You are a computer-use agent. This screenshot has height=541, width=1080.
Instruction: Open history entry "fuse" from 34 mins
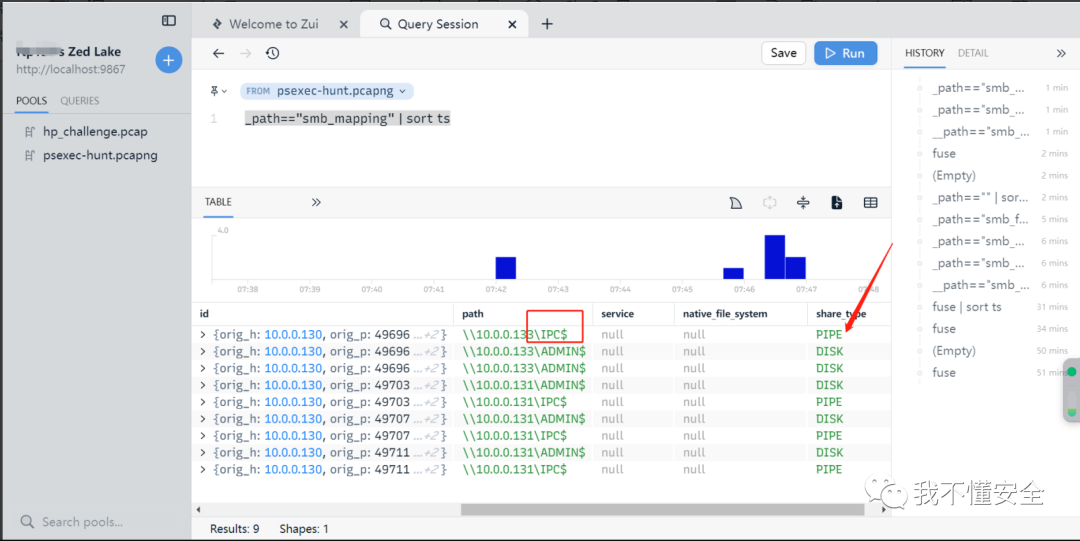(944, 329)
